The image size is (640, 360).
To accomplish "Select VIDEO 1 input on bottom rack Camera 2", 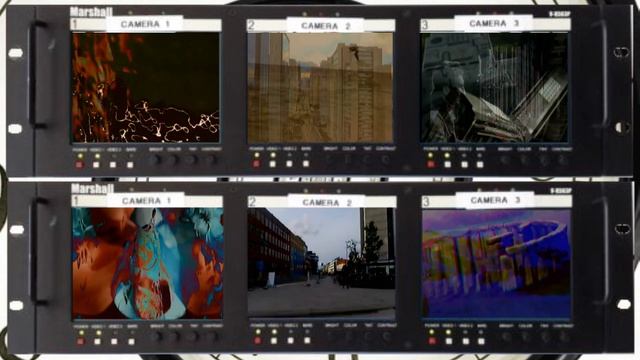I will 274,341.
